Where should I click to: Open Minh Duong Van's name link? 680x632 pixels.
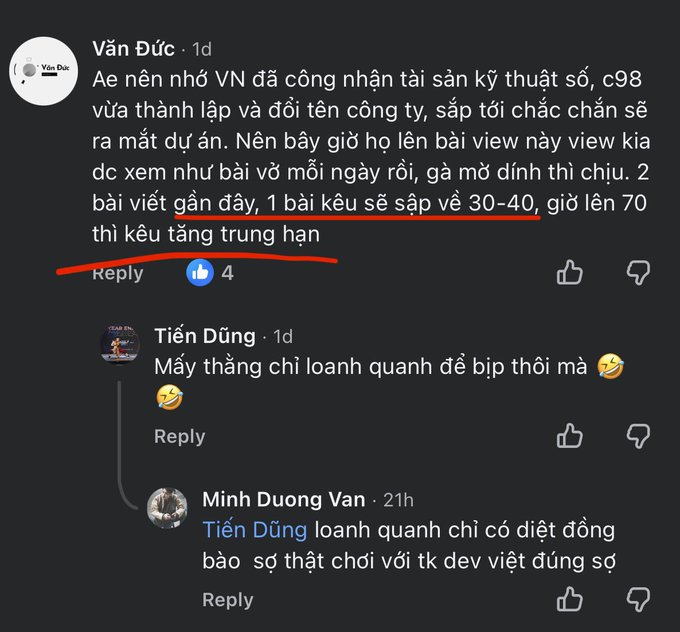click(x=284, y=498)
